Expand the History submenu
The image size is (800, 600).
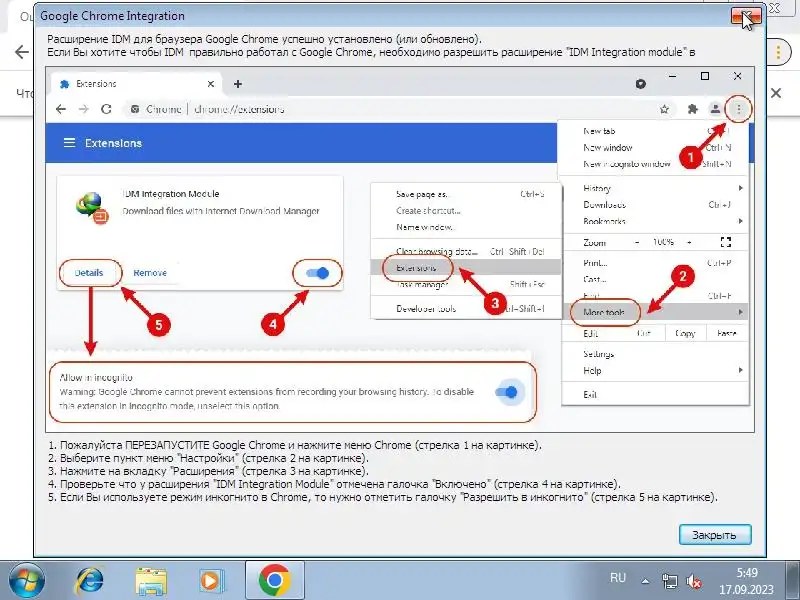655,188
